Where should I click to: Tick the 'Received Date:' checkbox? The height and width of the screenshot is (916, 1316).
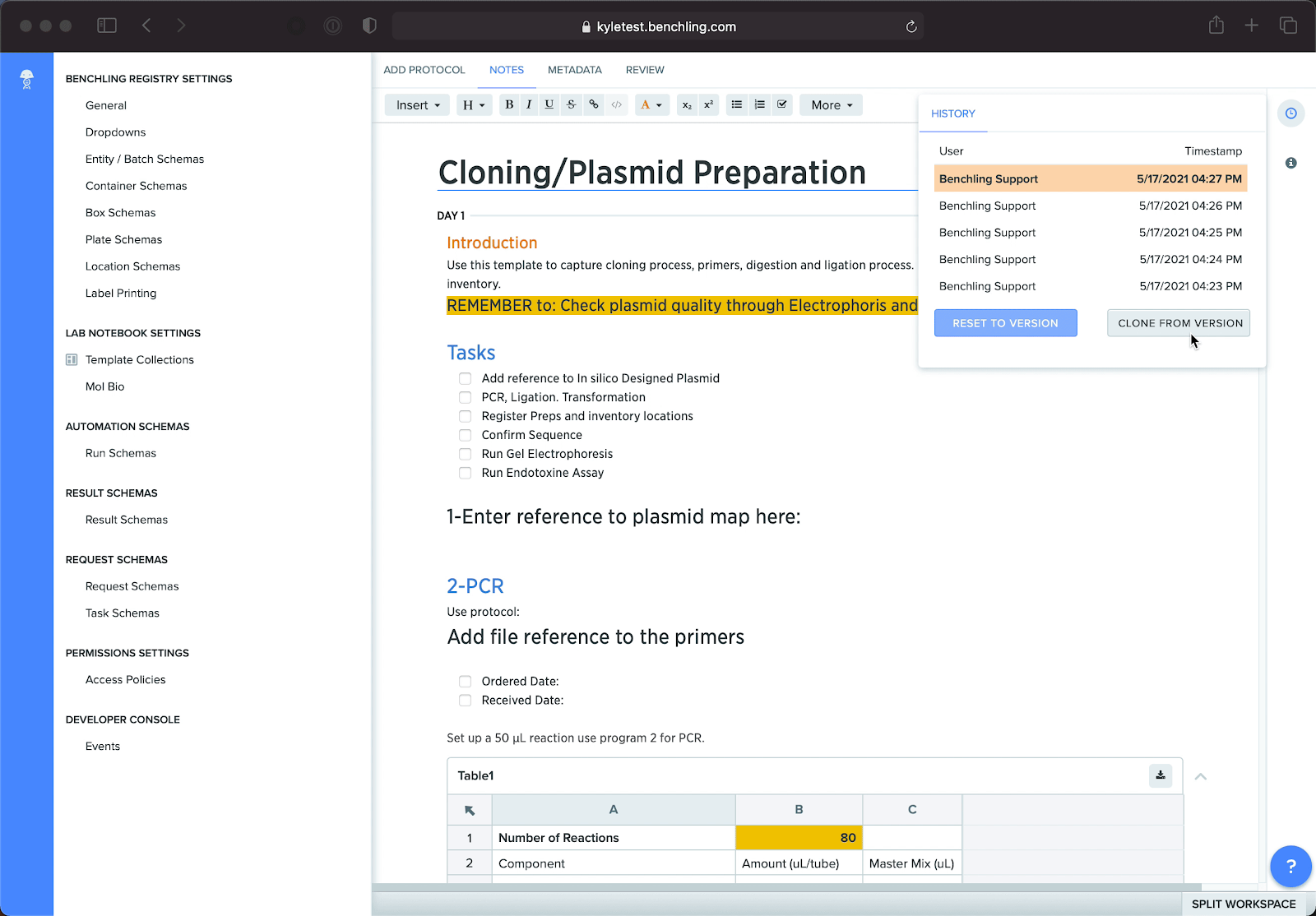466,701
